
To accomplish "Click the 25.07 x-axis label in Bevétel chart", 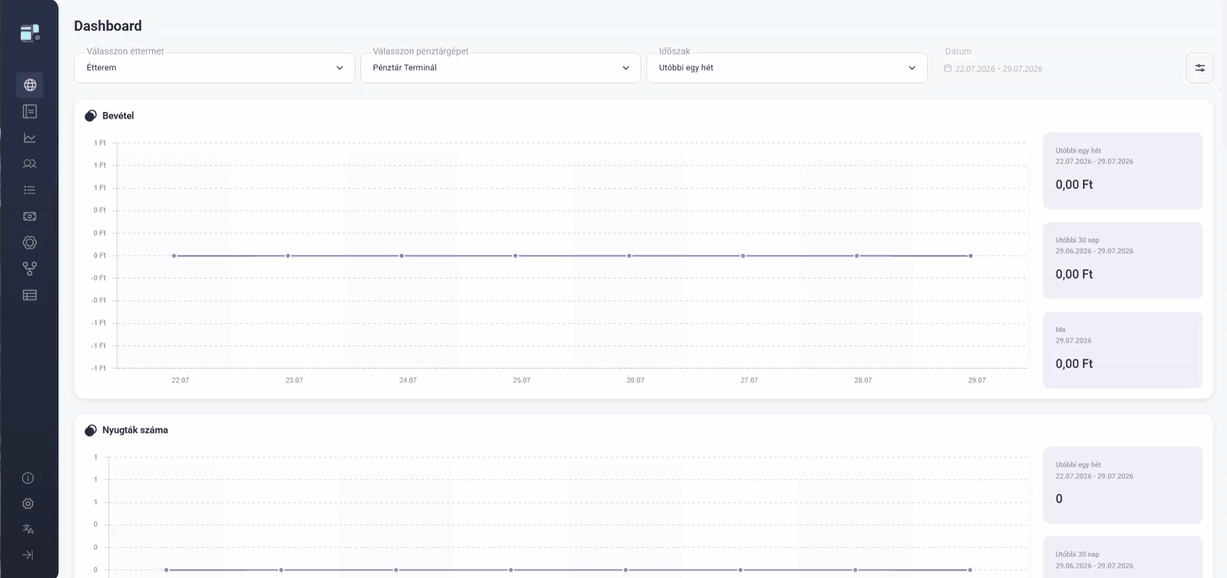I will (x=522, y=380).
